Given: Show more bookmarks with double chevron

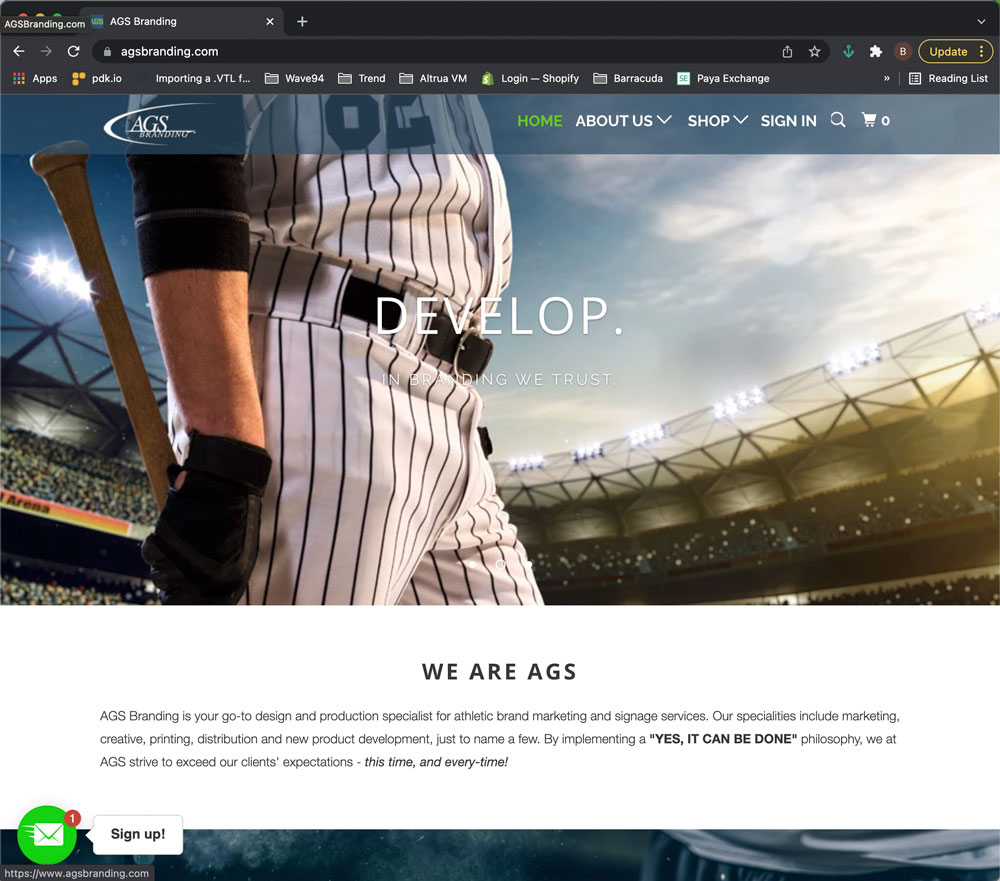Looking at the screenshot, I should coord(886,78).
